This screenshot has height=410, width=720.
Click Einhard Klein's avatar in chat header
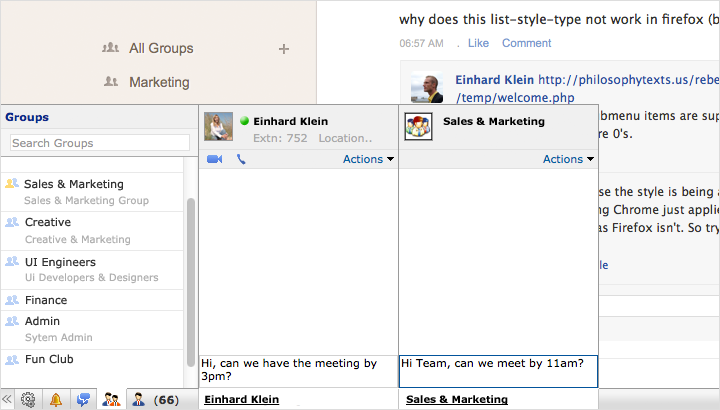[218, 127]
